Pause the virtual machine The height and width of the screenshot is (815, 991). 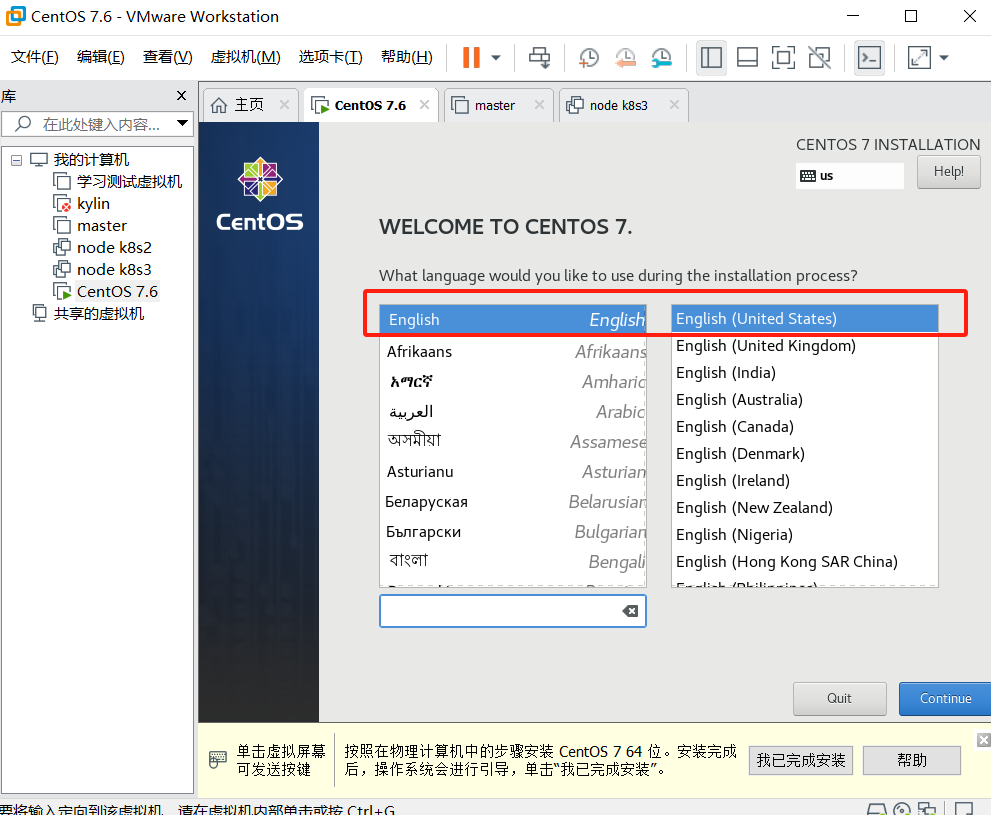[471, 57]
